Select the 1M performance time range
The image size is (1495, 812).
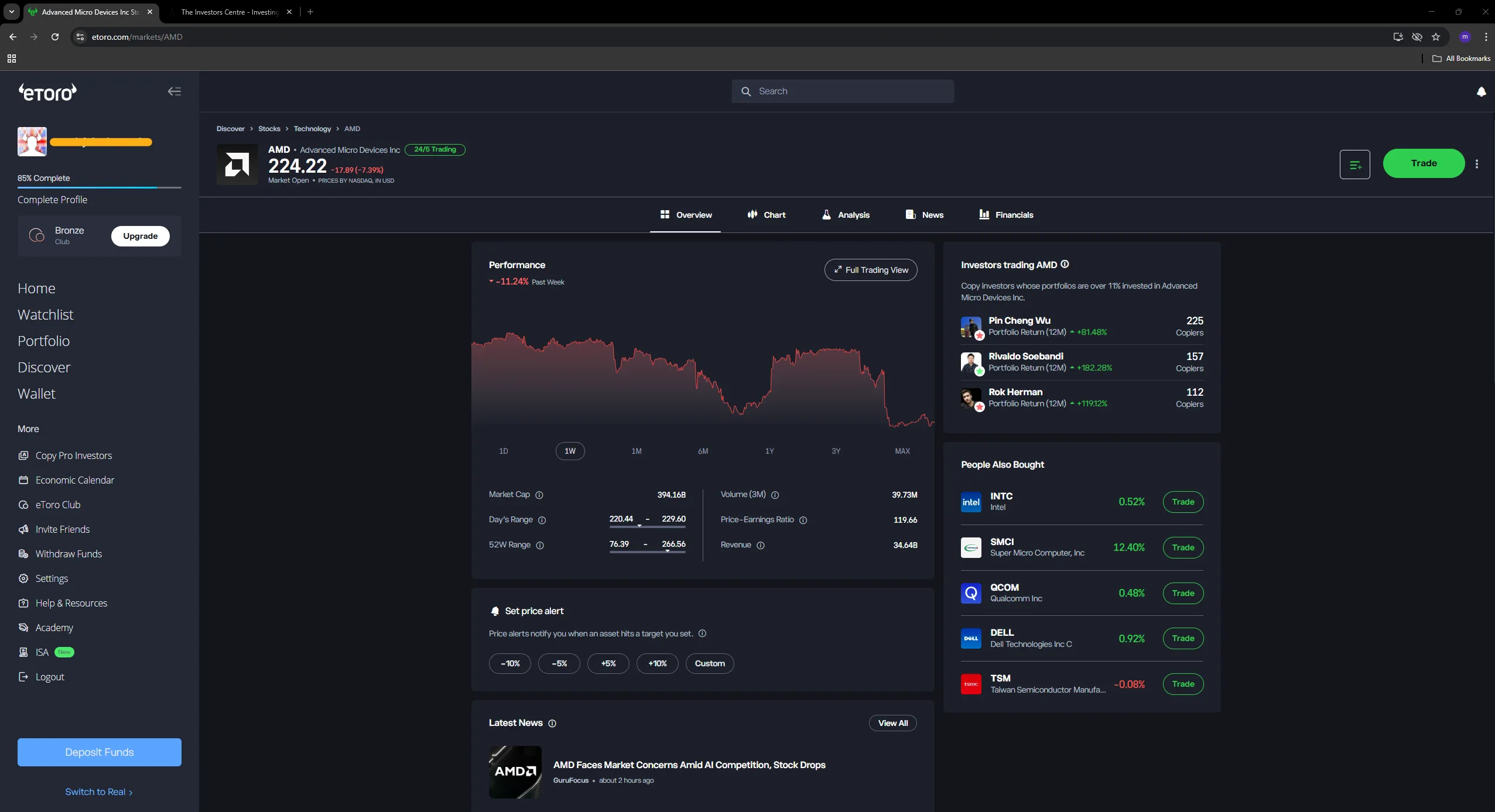(636, 450)
